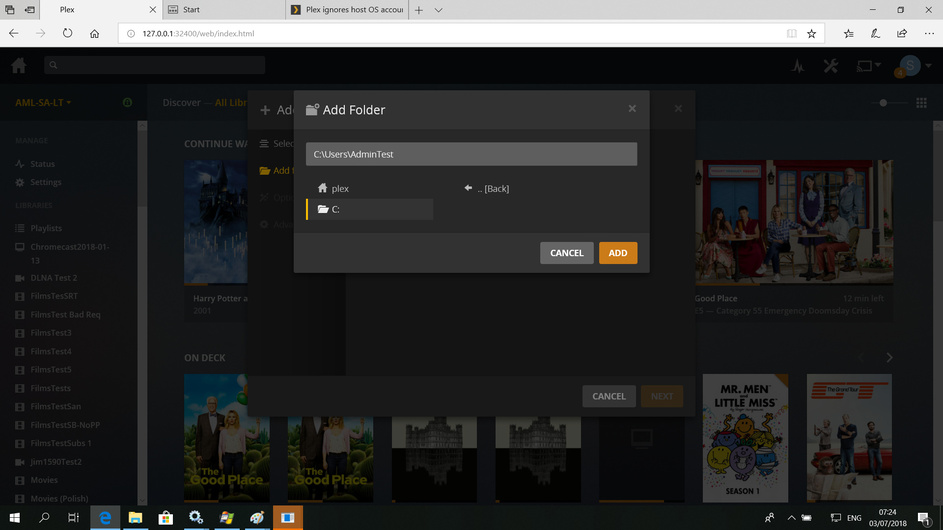Open Settings in the Manage sidebar
Screen dimensions: 943x530
(x=45, y=182)
